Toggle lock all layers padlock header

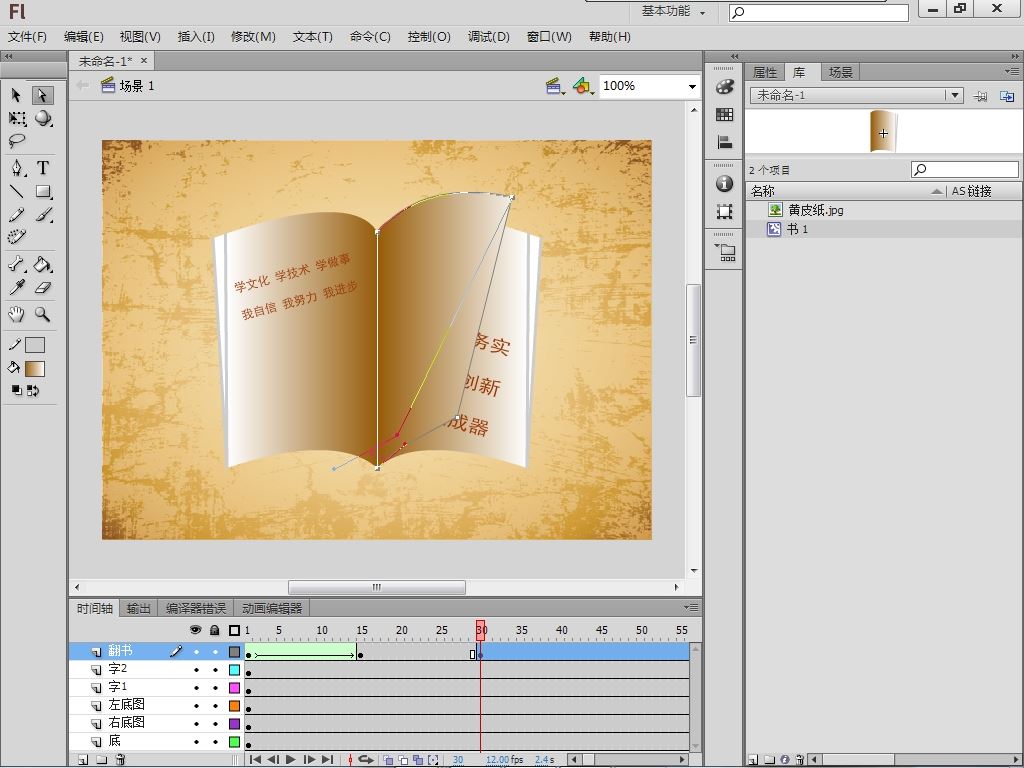(x=215, y=630)
